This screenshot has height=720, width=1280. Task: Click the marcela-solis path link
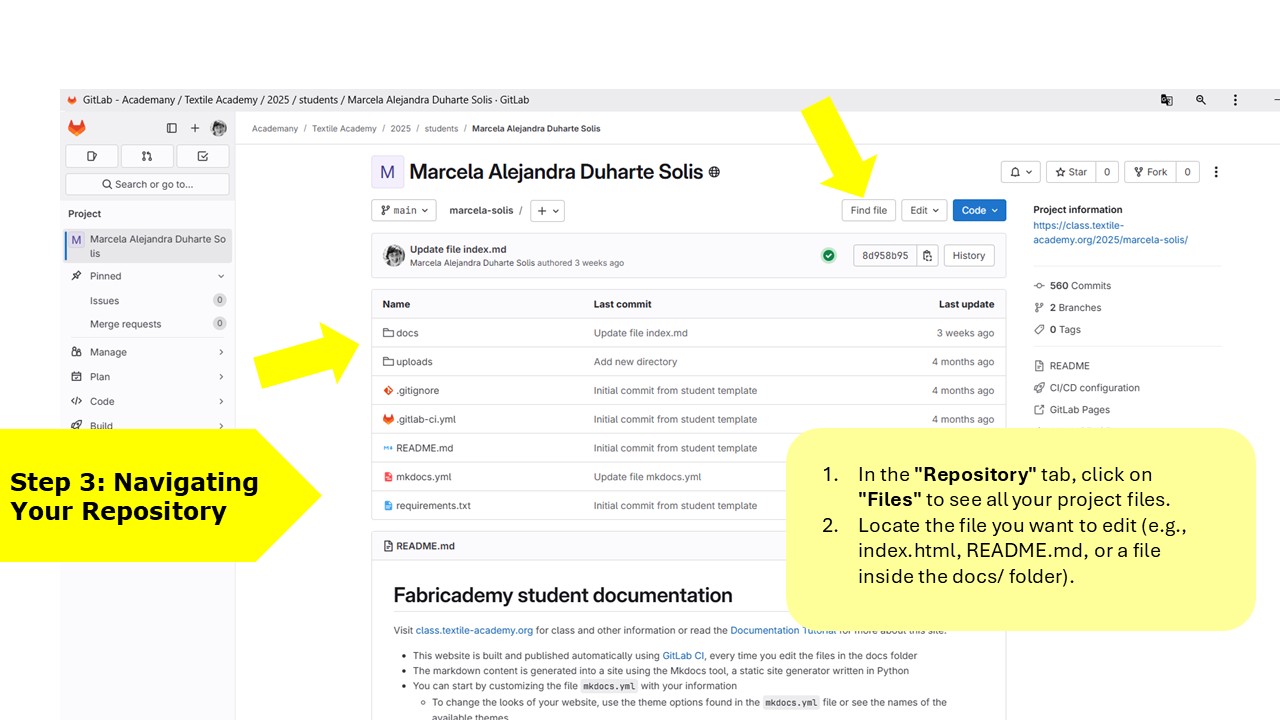[481, 210]
